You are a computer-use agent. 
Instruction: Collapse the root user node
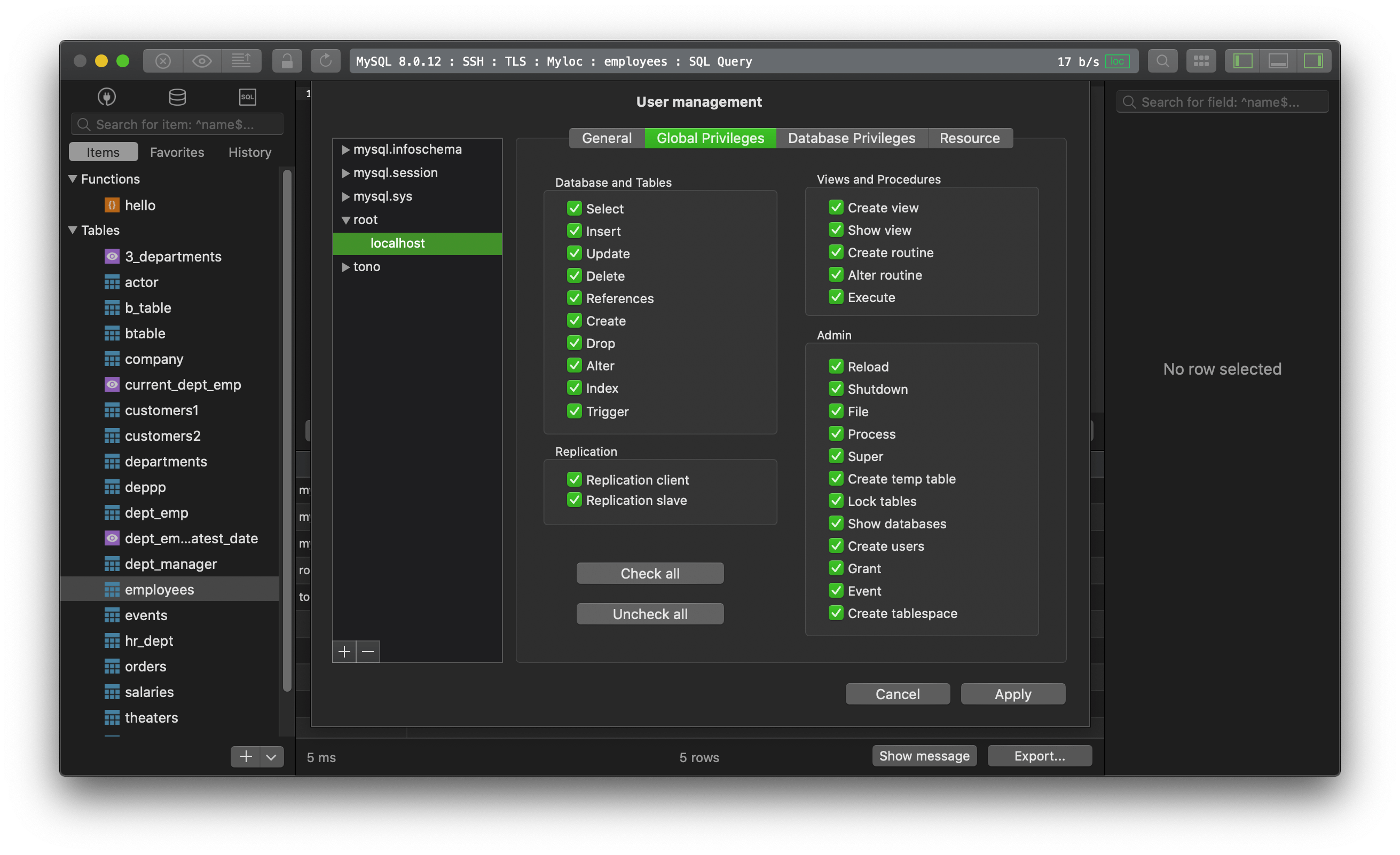[346, 219]
